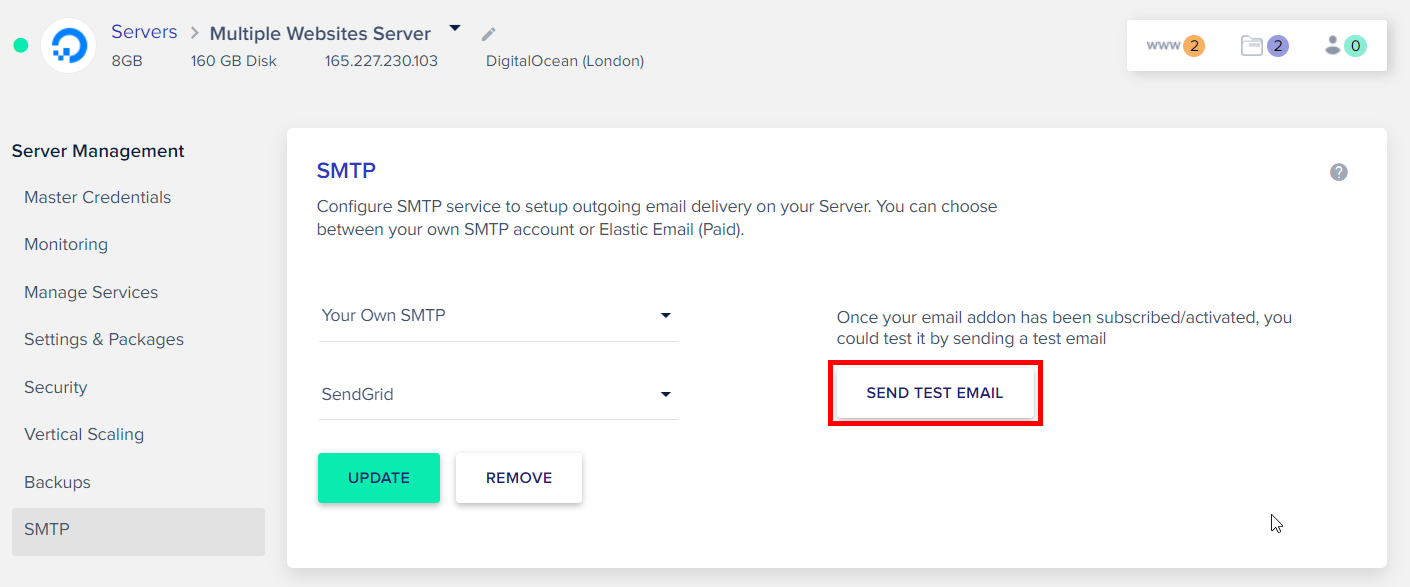
Task: Open Settings & Packages section
Action: coord(104,339)
